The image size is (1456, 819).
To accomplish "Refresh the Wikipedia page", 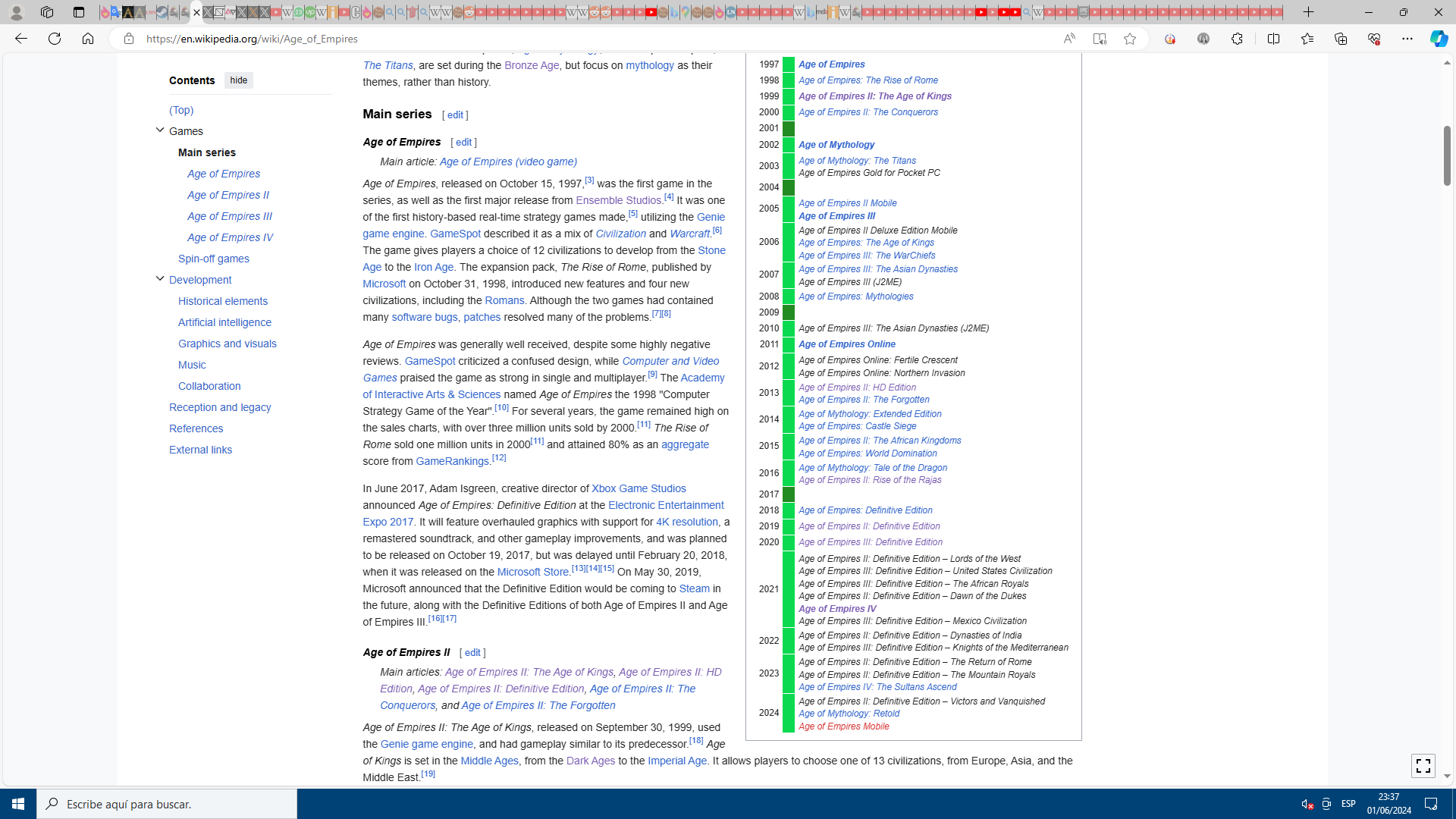I will click(55, 39).
